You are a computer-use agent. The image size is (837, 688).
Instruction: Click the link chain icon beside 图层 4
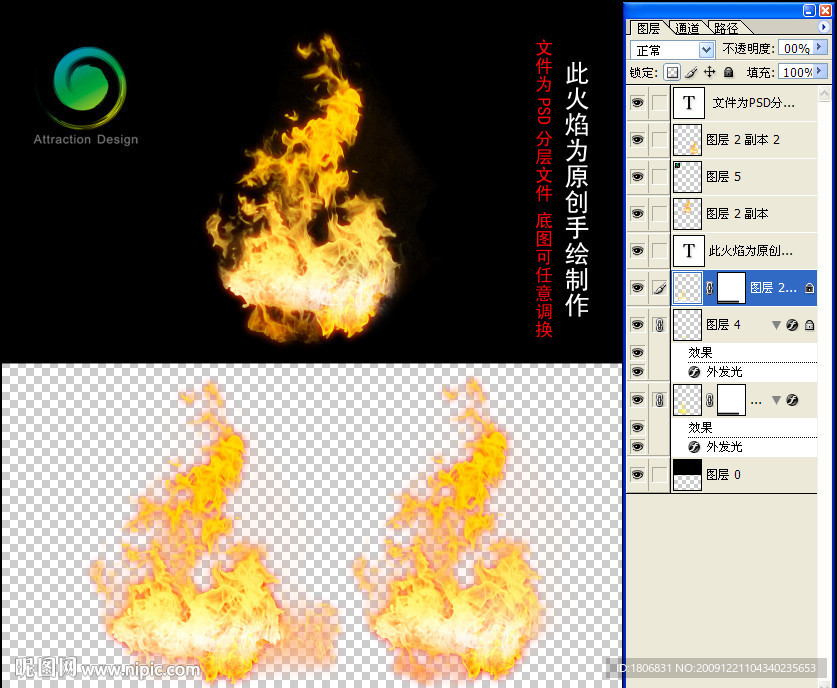(659, 325)
